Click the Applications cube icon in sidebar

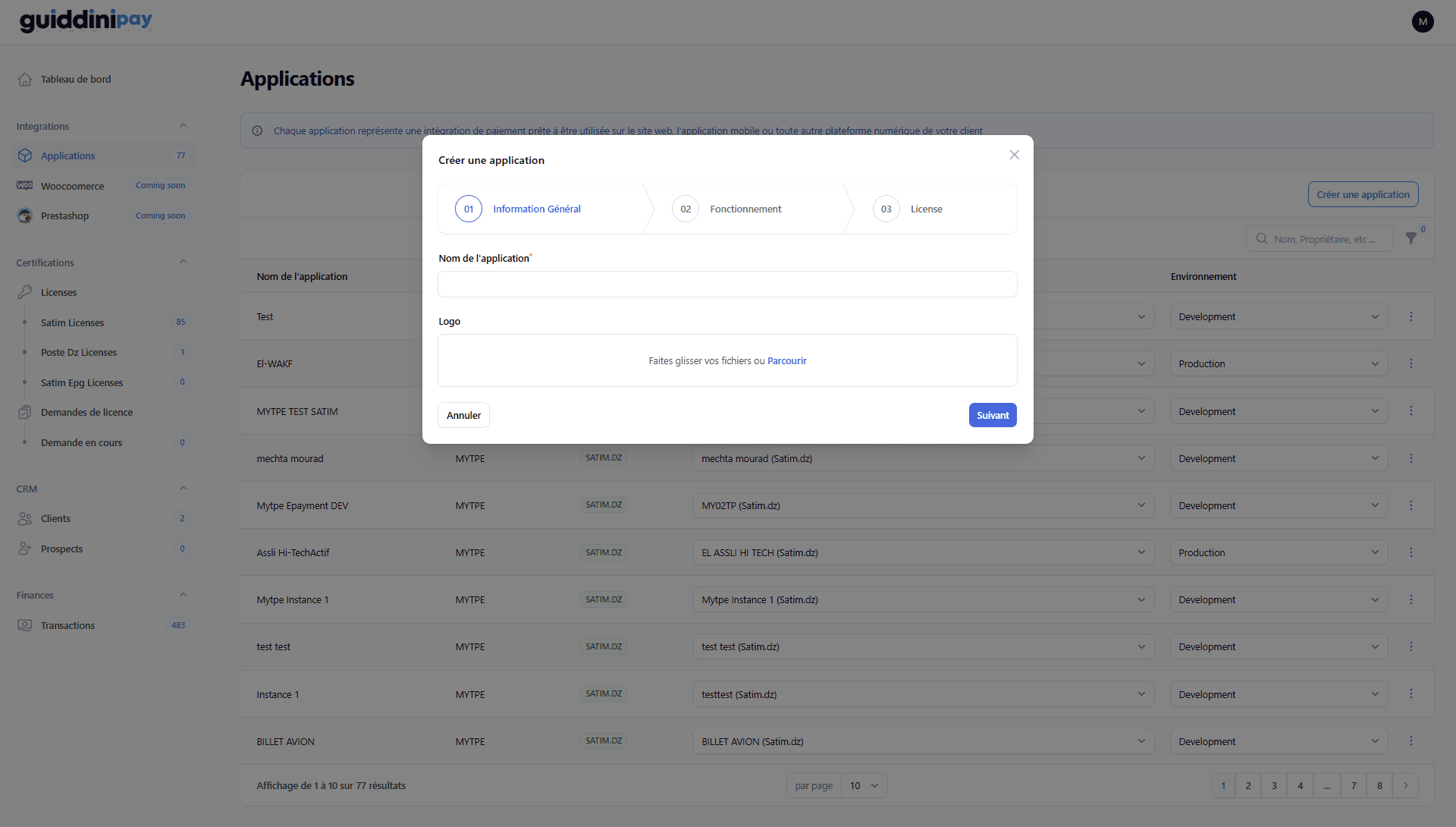tap(25, 156)
